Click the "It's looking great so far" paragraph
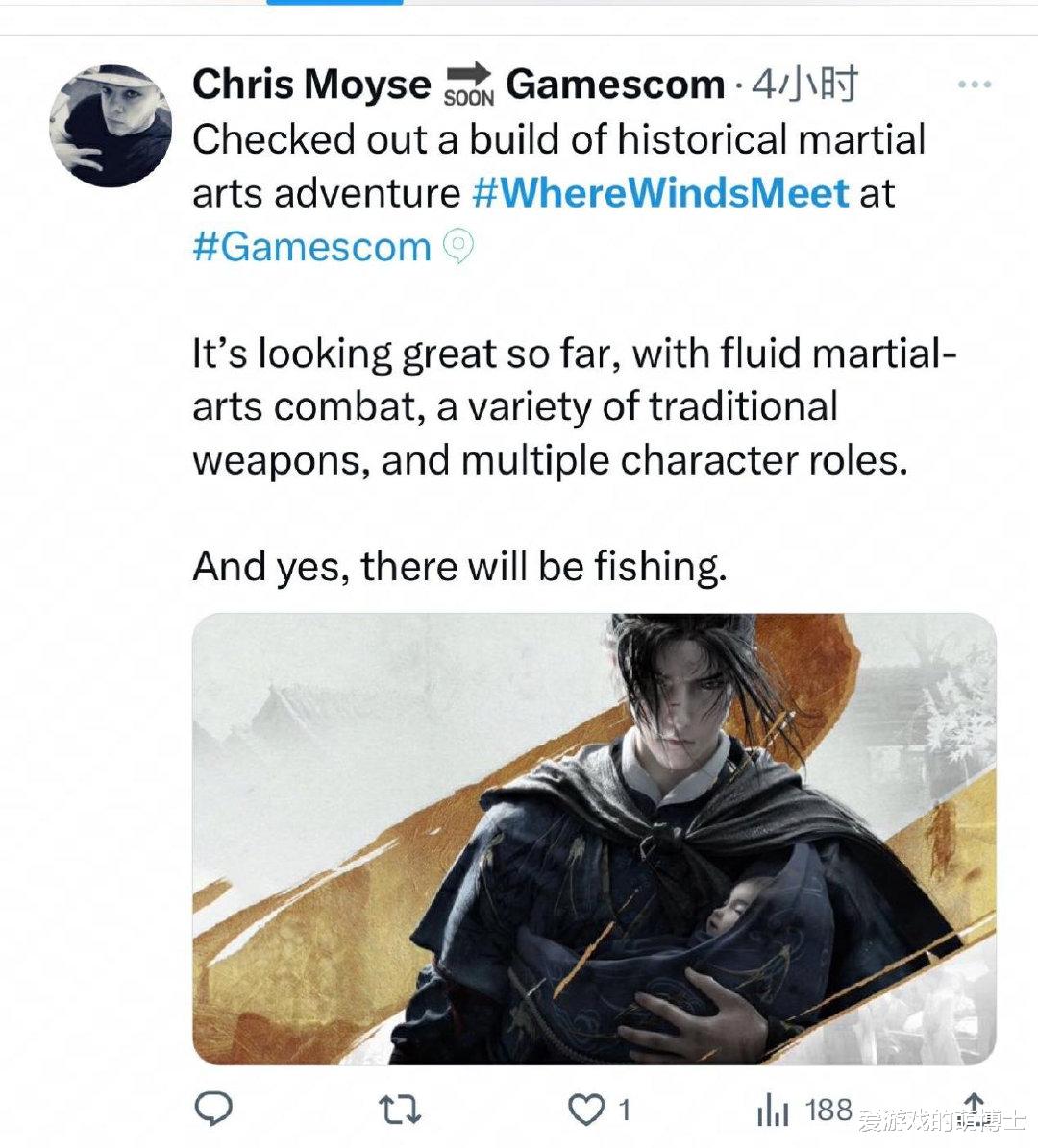This screenshot has width=1038, height=1148. click(x=575, y=407)
